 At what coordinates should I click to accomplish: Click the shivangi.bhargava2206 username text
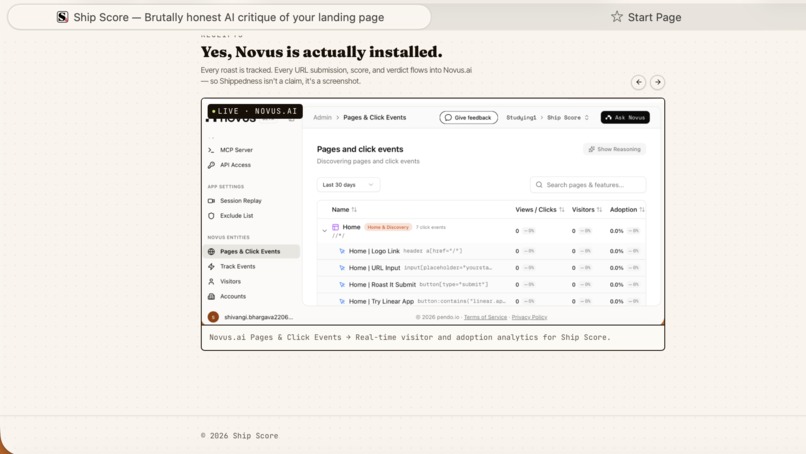[259, 317]
